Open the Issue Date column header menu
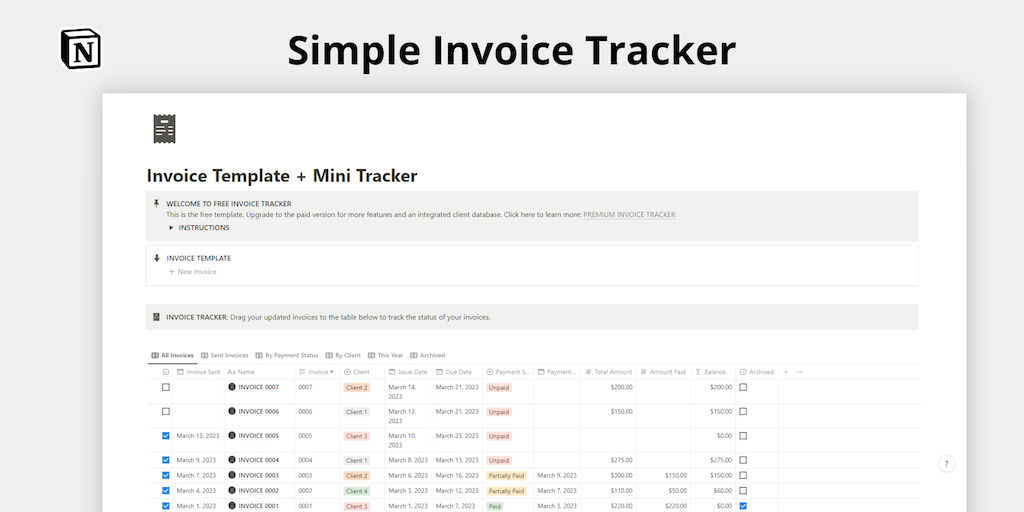 coord(408,372)
